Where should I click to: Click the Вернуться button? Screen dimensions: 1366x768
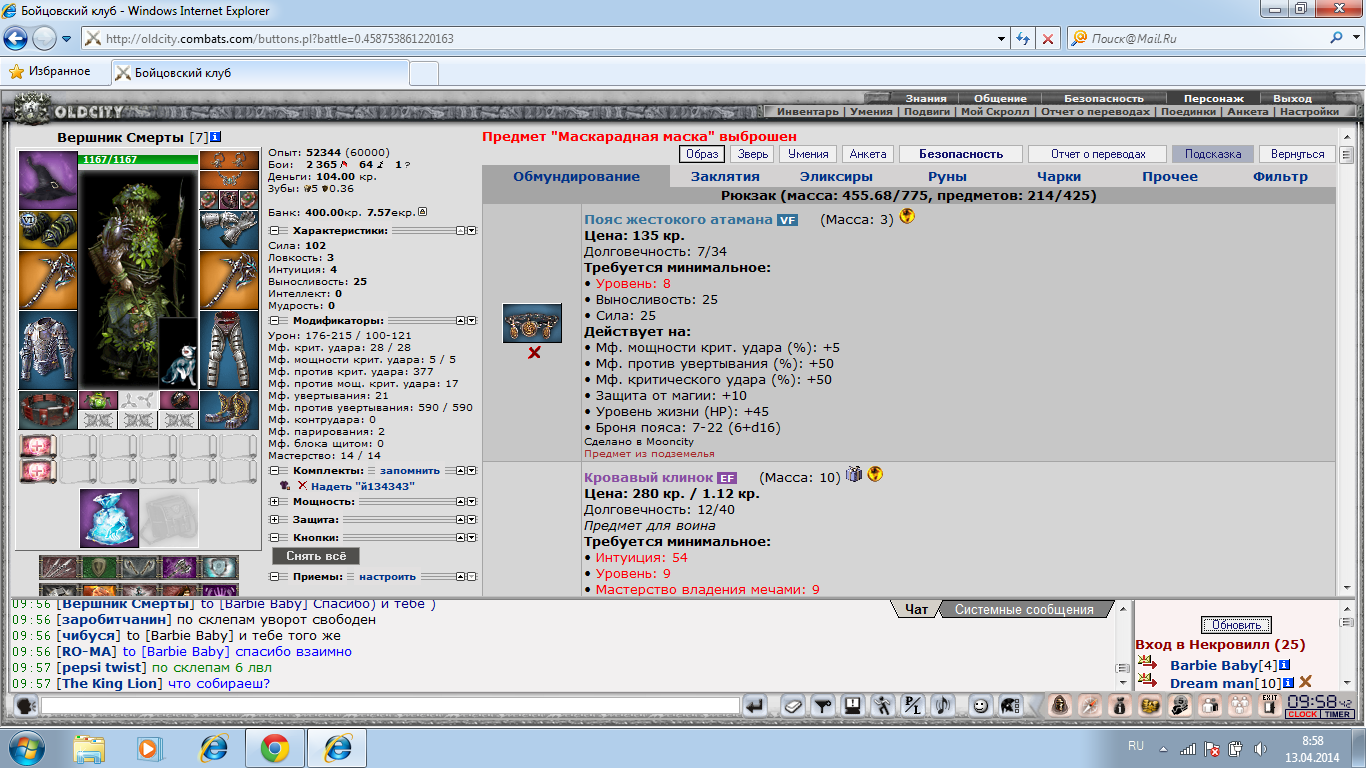tap(1297, 154)
